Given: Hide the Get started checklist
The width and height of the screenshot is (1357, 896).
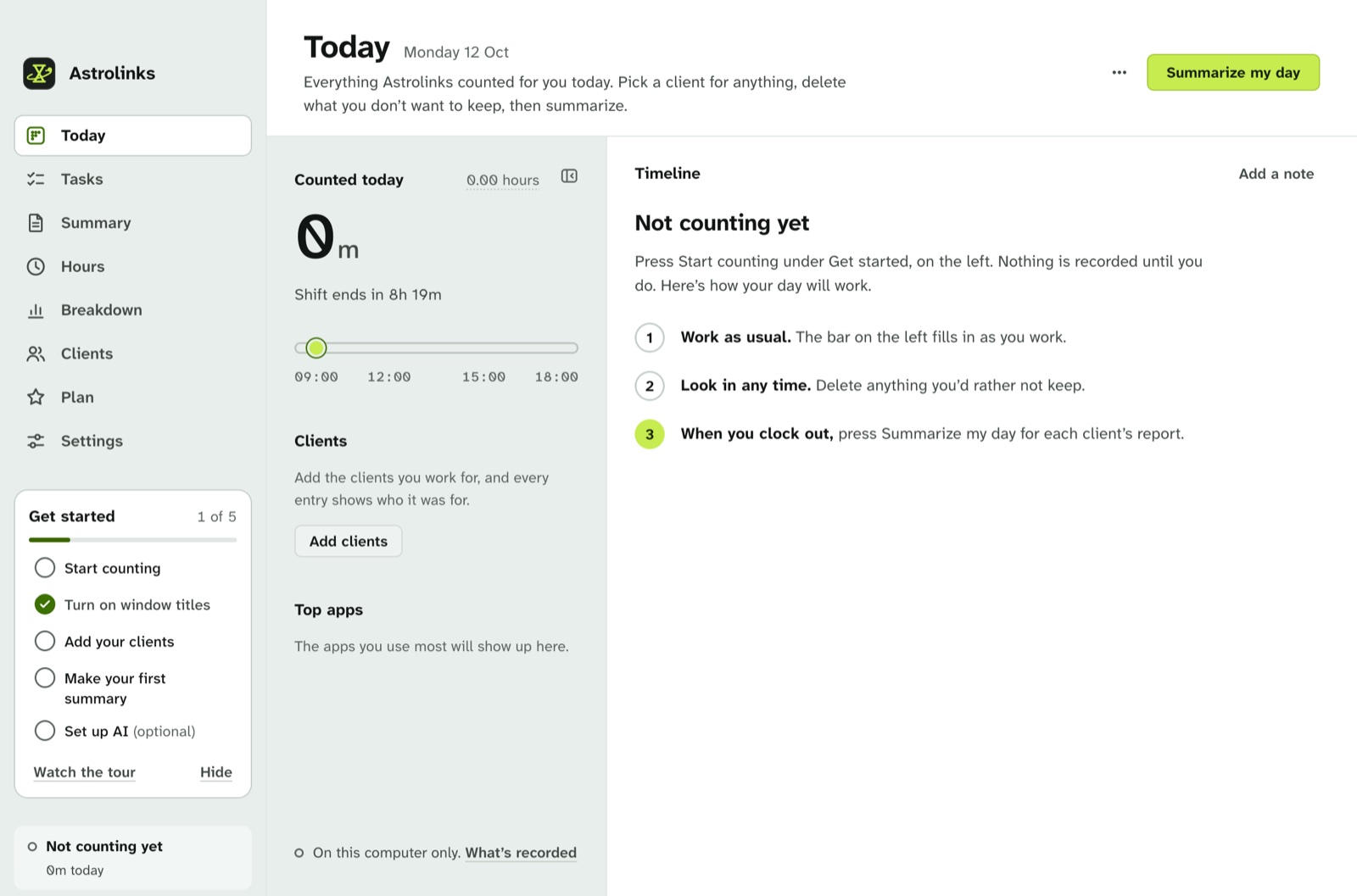Looking at the screenshot, I should (216, 772).
